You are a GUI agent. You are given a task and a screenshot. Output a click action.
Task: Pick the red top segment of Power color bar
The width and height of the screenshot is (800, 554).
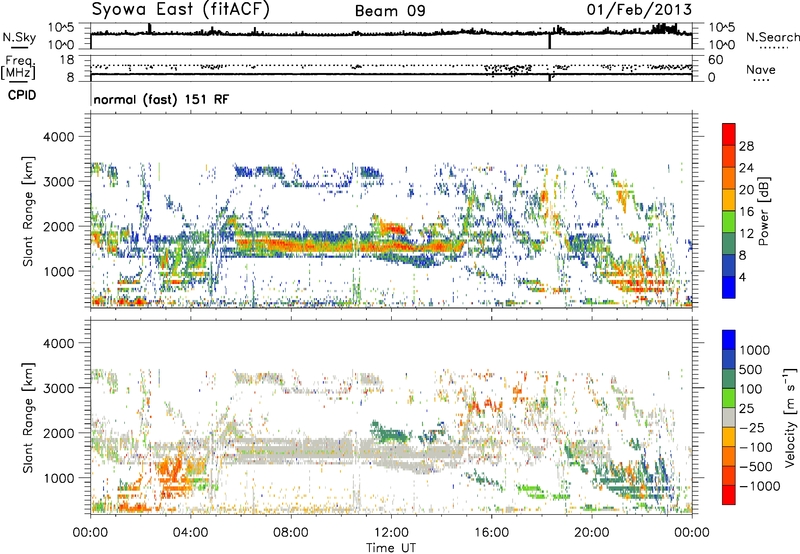729,134
